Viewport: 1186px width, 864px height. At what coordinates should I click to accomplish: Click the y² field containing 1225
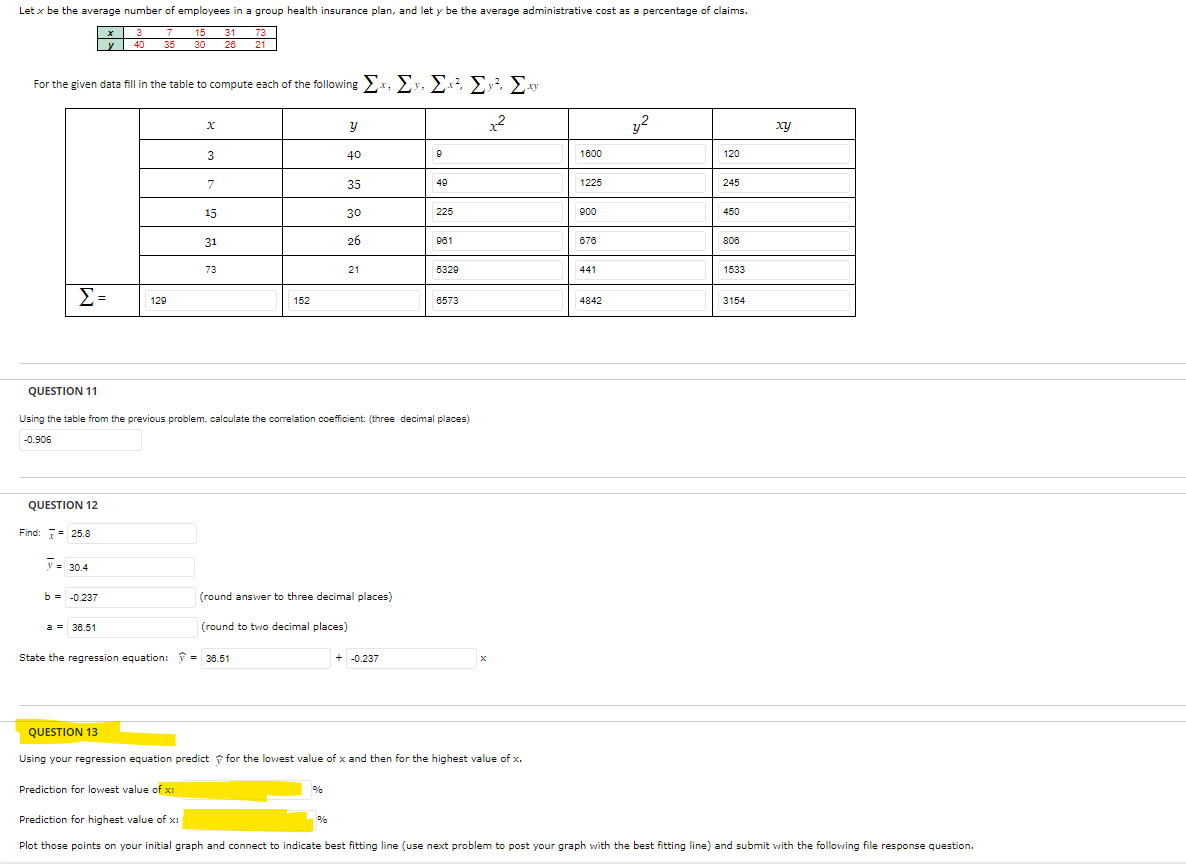coord(640,182)
